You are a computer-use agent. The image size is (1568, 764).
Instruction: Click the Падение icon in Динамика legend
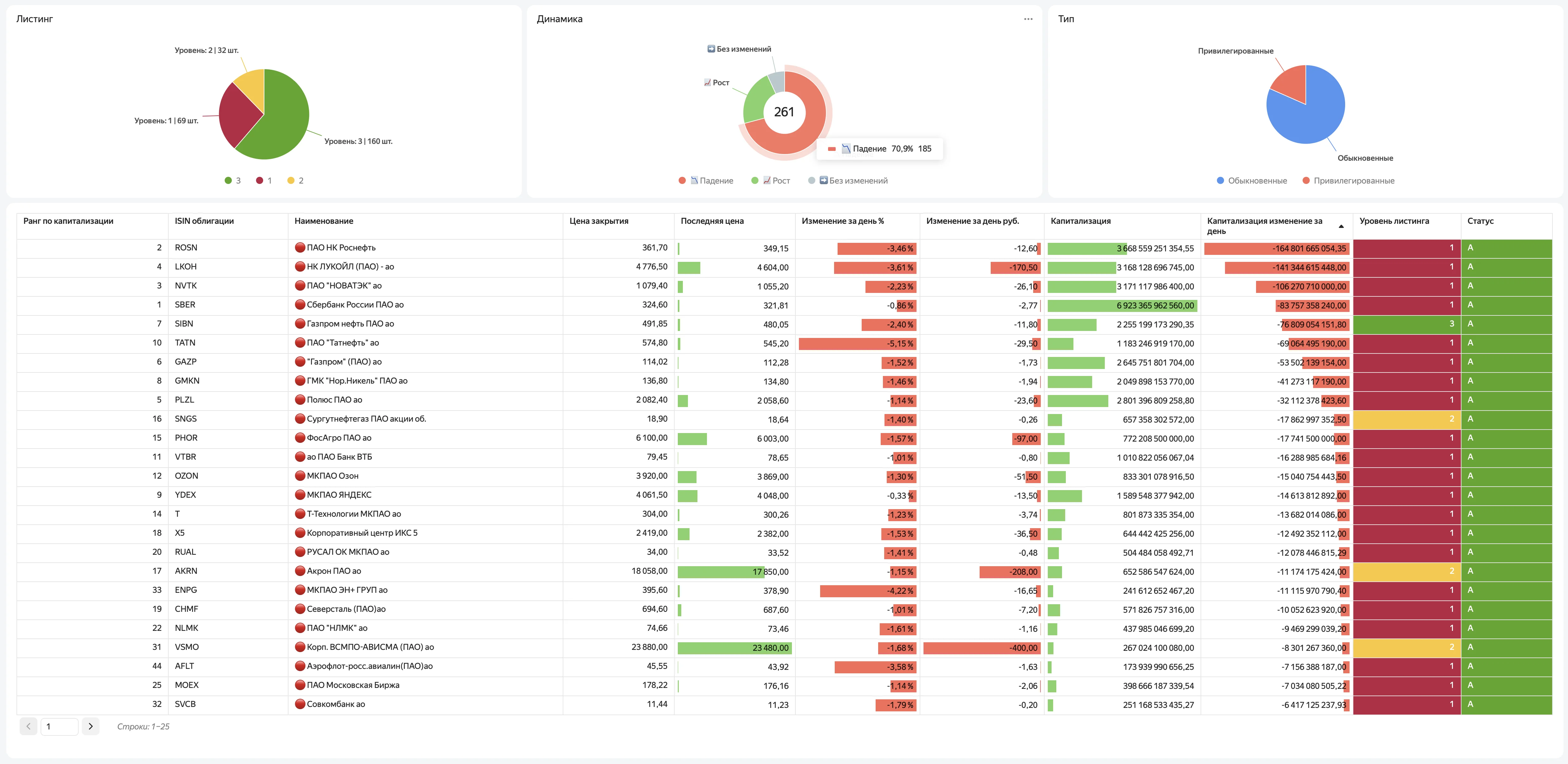click(x=694, y=181)
